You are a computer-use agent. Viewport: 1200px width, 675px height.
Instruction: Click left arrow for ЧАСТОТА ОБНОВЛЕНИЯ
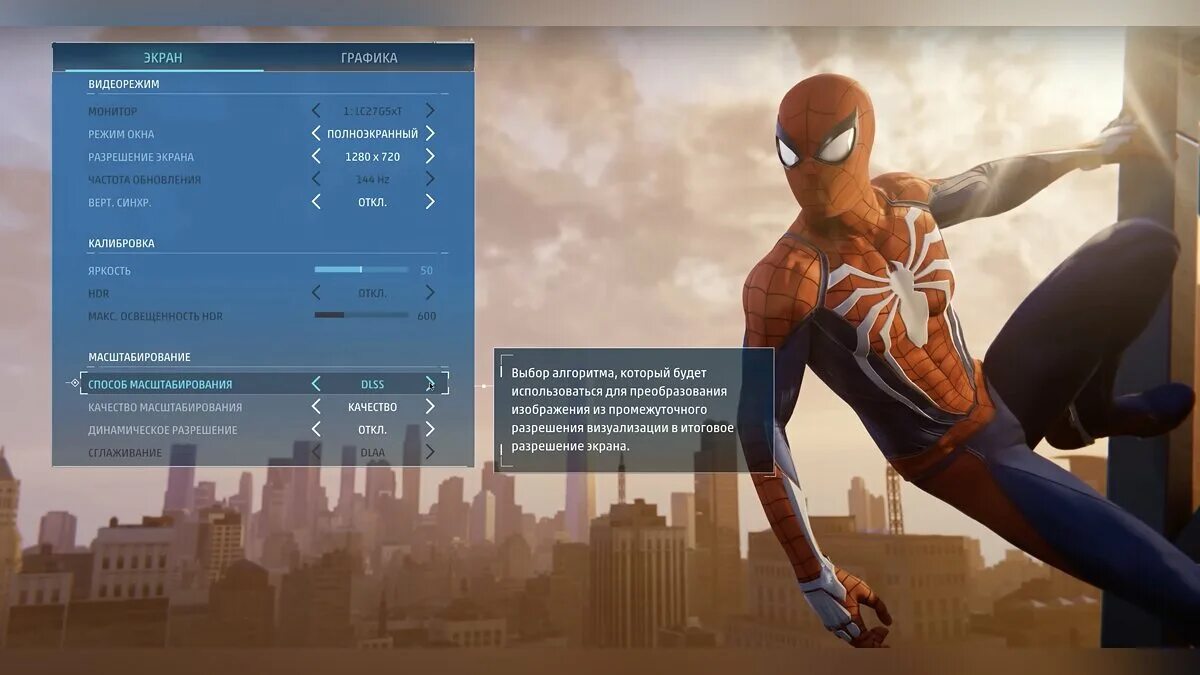(x=316, y=179)
